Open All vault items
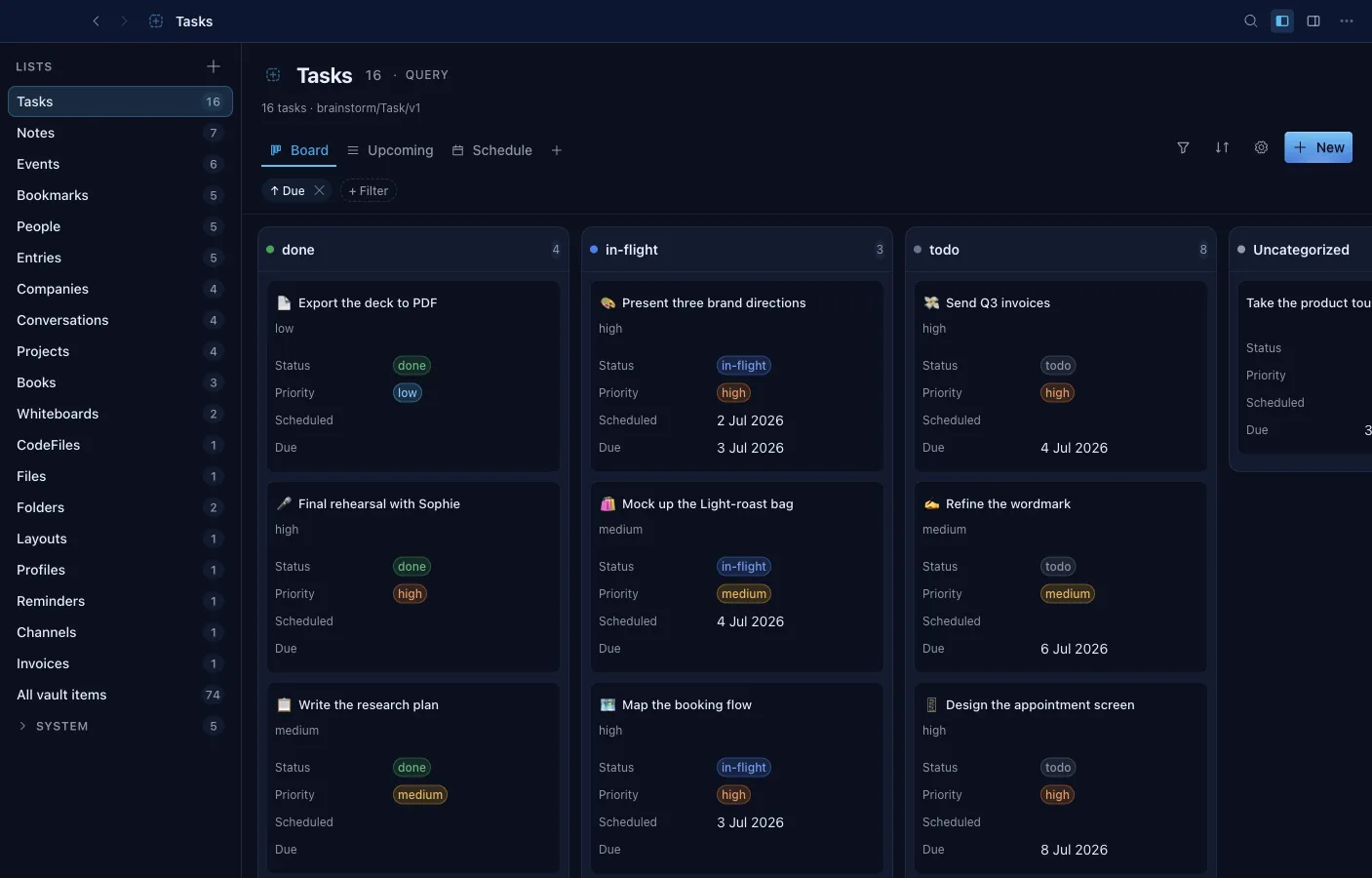This screenshot has height=878, width=1372. [x=120, y=695]
